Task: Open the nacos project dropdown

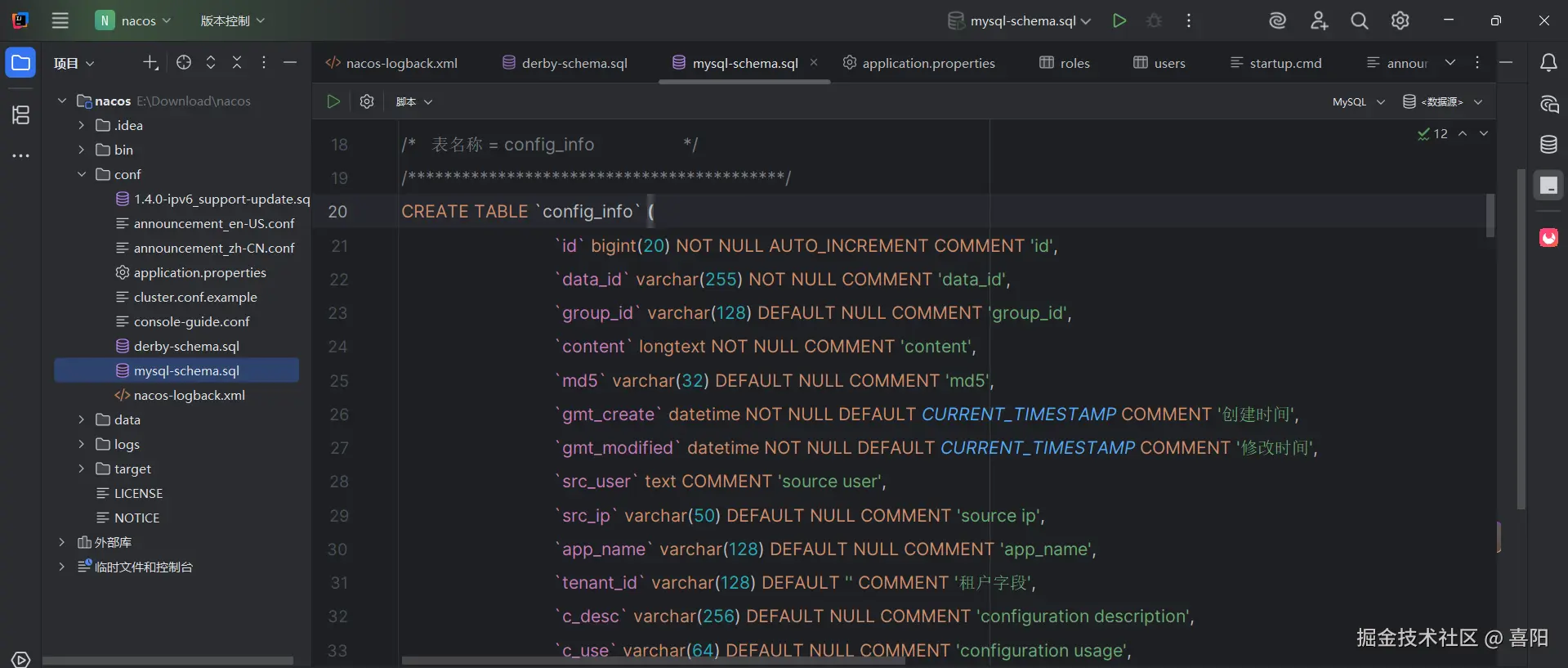Action: [133, 20]
